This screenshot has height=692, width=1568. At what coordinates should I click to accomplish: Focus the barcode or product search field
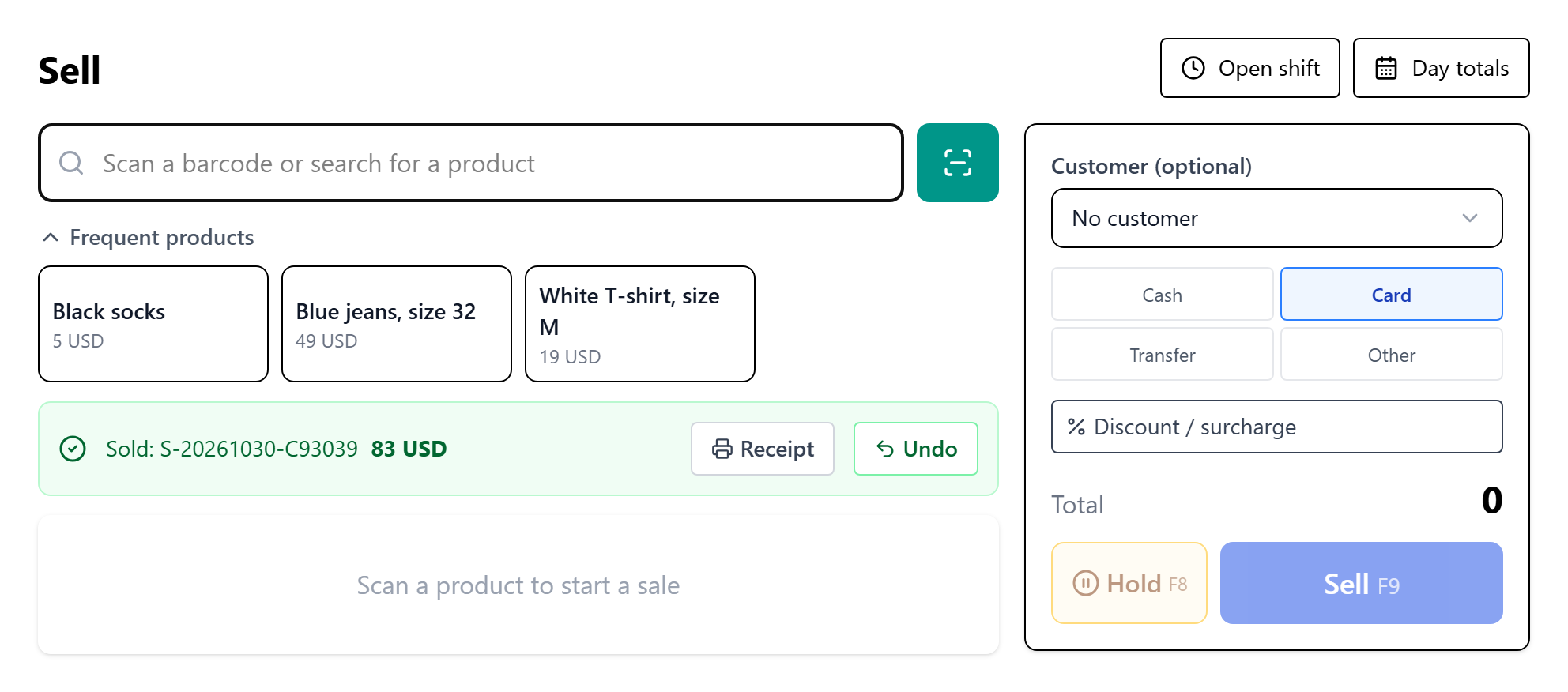pos(471,163)
